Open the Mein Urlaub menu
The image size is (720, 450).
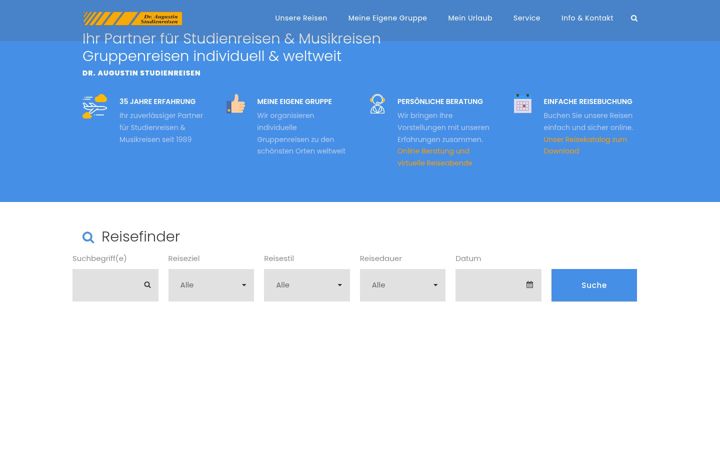[470, 18]
